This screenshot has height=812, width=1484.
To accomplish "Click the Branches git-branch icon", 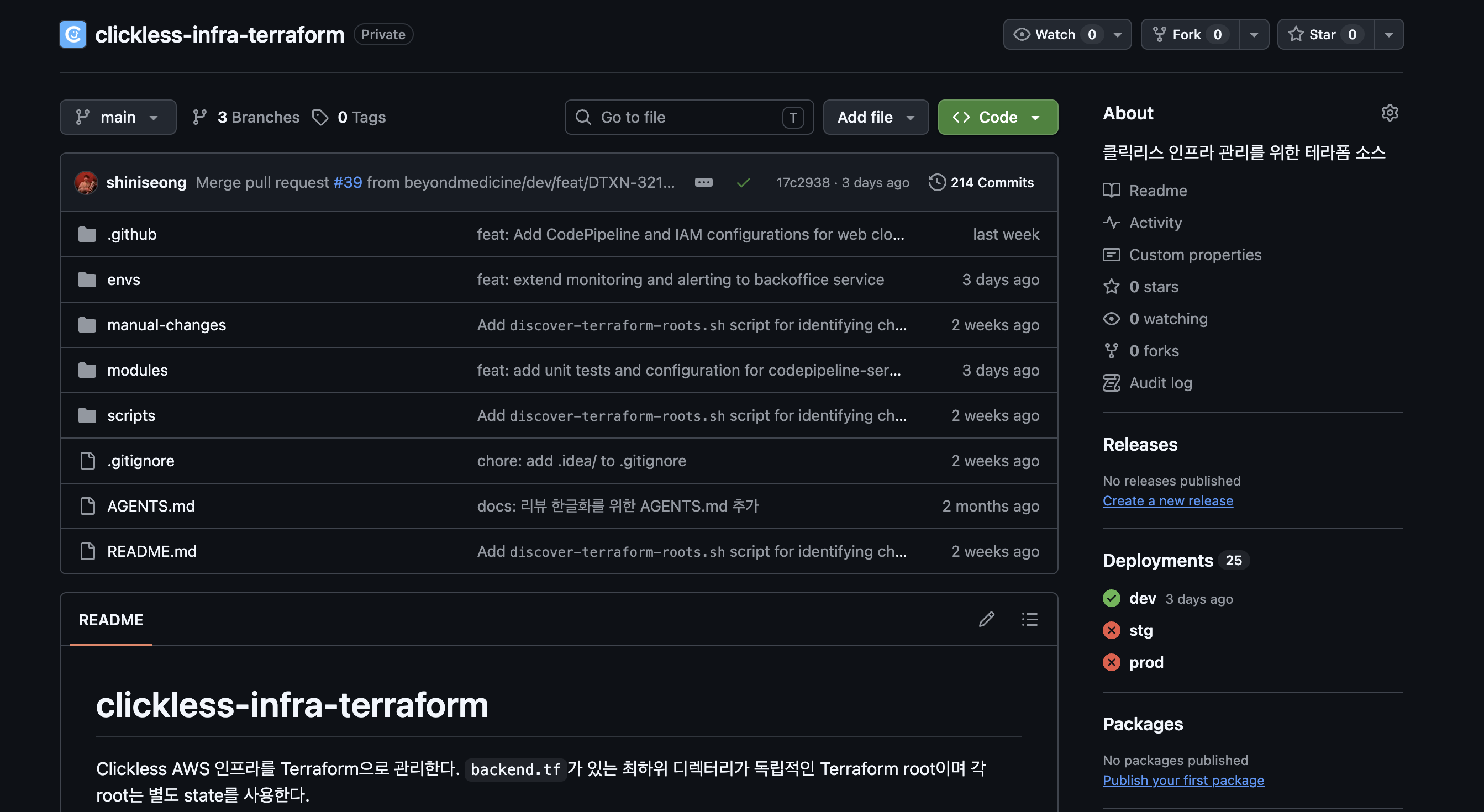I will [199, 118].
